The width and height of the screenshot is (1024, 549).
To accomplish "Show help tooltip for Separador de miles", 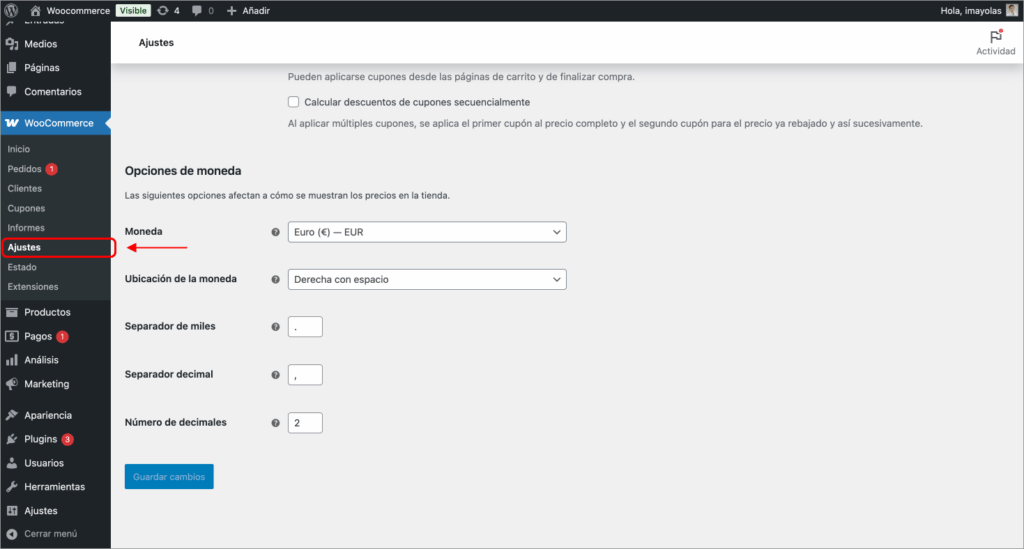I will 276,327.
